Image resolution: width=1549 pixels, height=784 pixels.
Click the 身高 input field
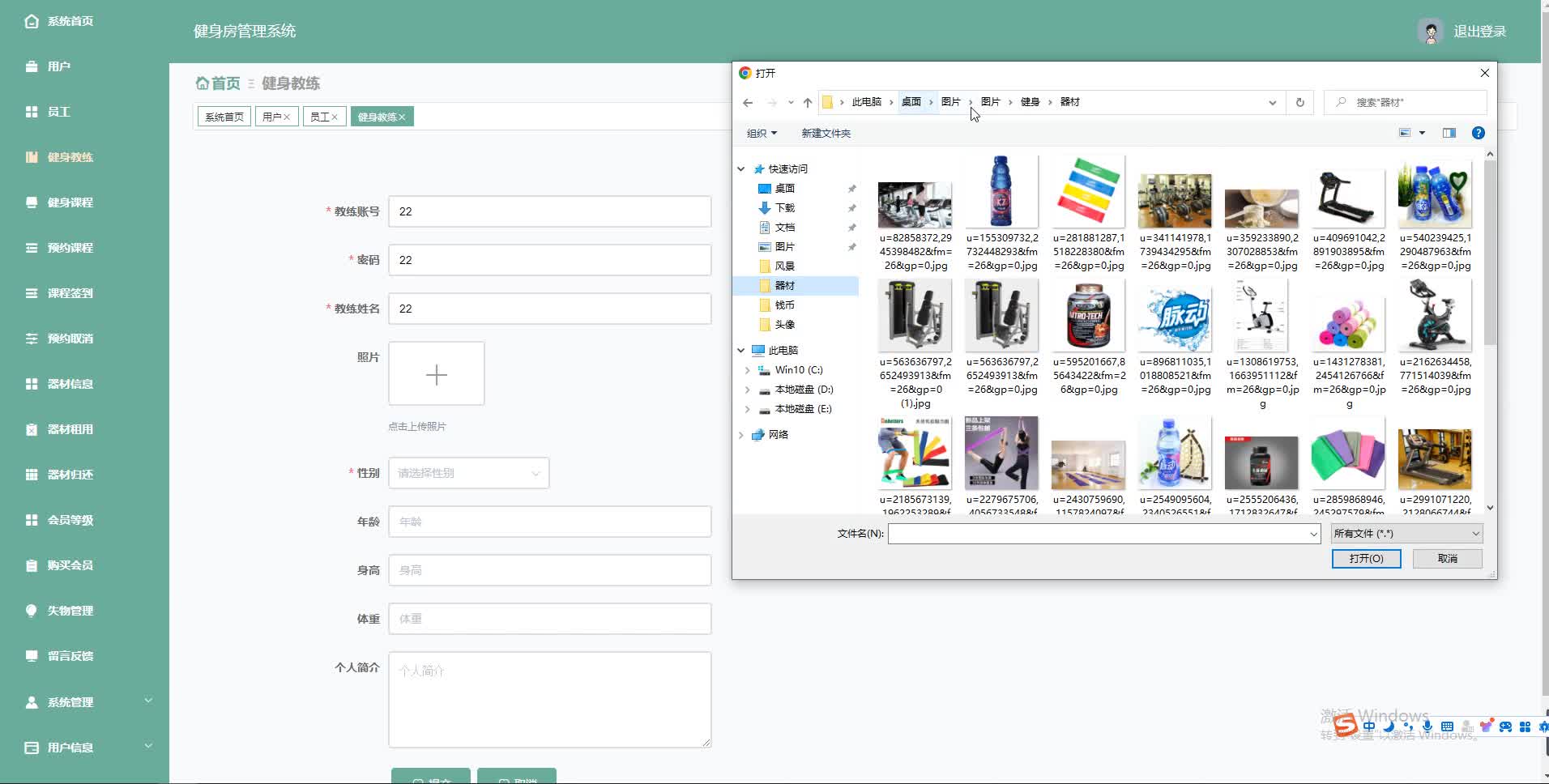pos(550,570)
